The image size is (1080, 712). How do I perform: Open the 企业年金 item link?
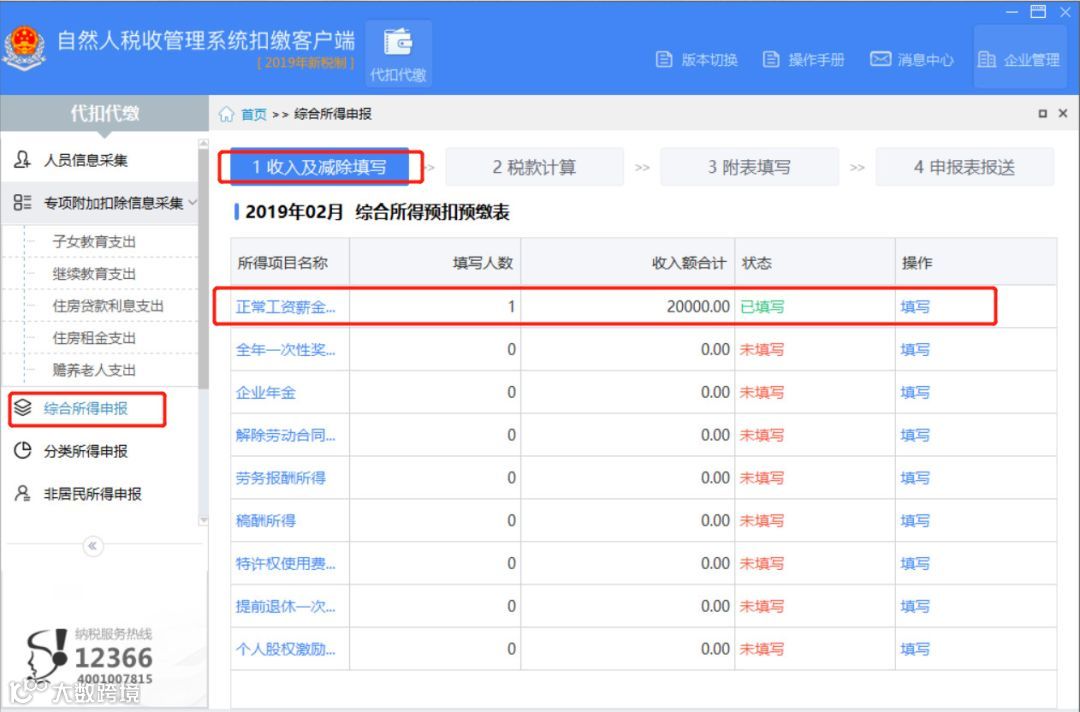click(266, 392)
